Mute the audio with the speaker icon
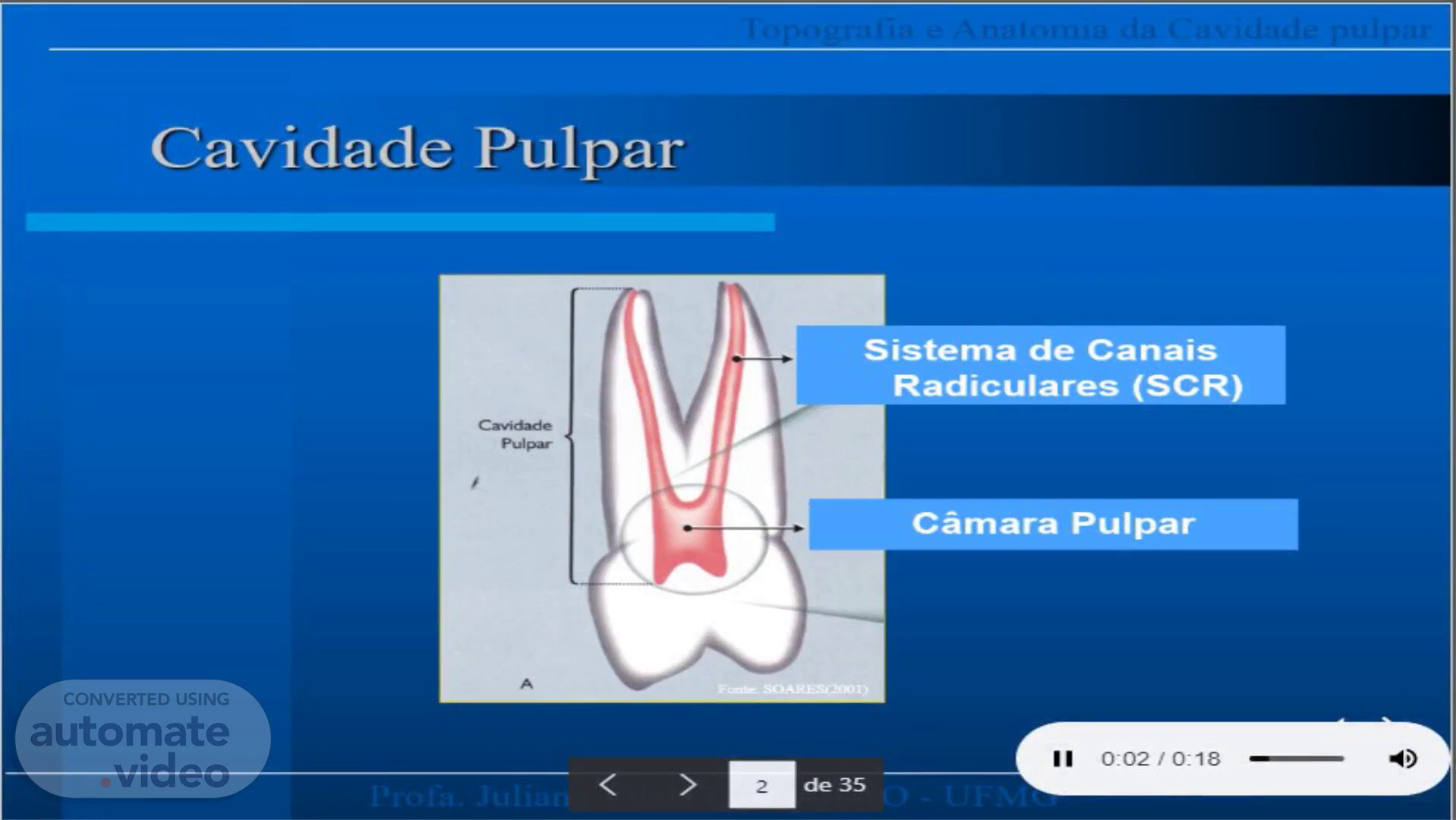1456x820 pixels. 1402,758
